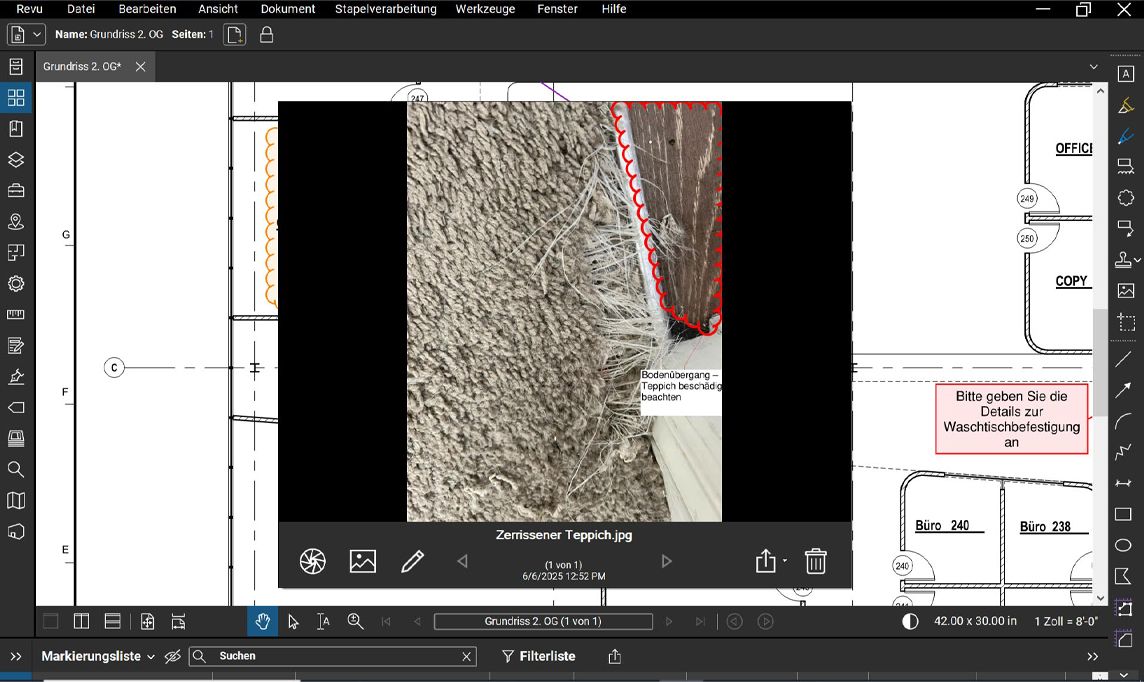Open the Thumbnails panel in left sidebar
The width and height of the screenshot is (1144, 682).
[x=16, y=97]
